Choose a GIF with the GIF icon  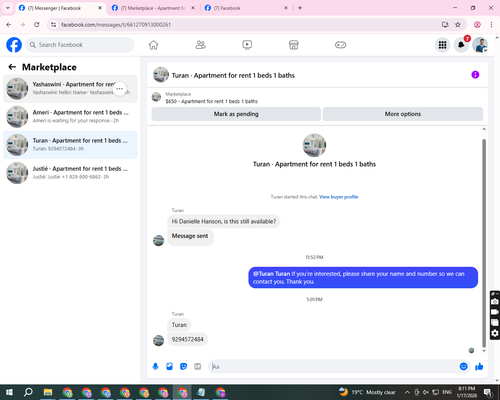197,367
